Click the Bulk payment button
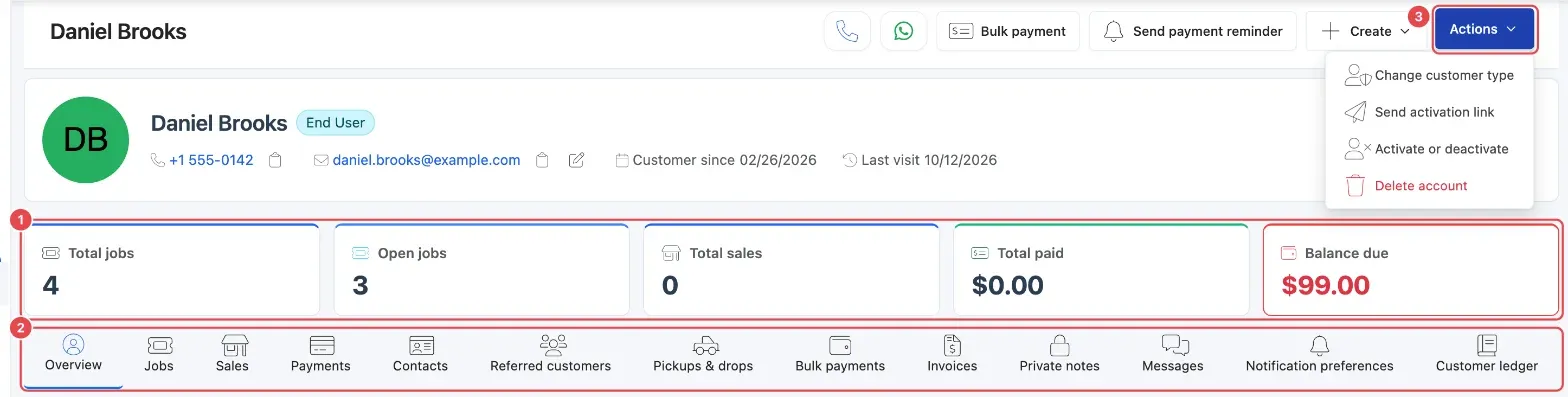This screenshot has height=397, width=1568. 1008,31
